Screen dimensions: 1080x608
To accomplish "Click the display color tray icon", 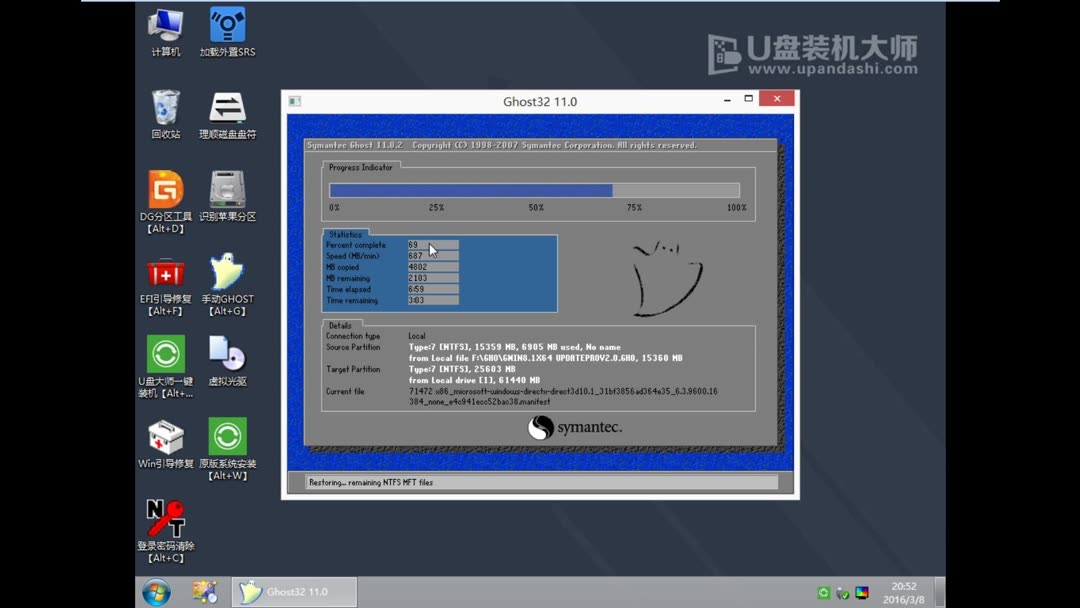I will coord(861,593).
